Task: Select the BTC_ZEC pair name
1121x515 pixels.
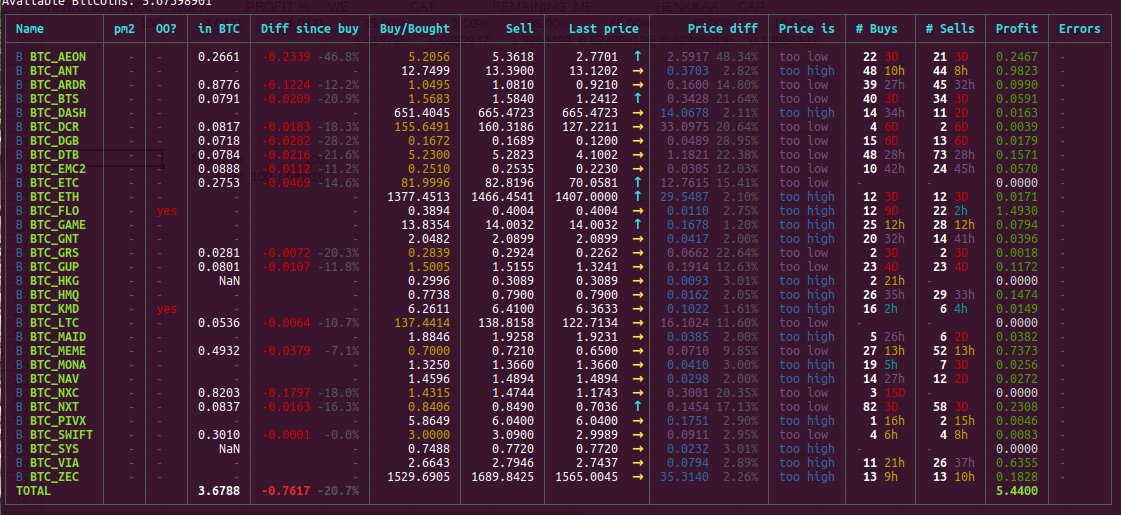Action: 54,477
